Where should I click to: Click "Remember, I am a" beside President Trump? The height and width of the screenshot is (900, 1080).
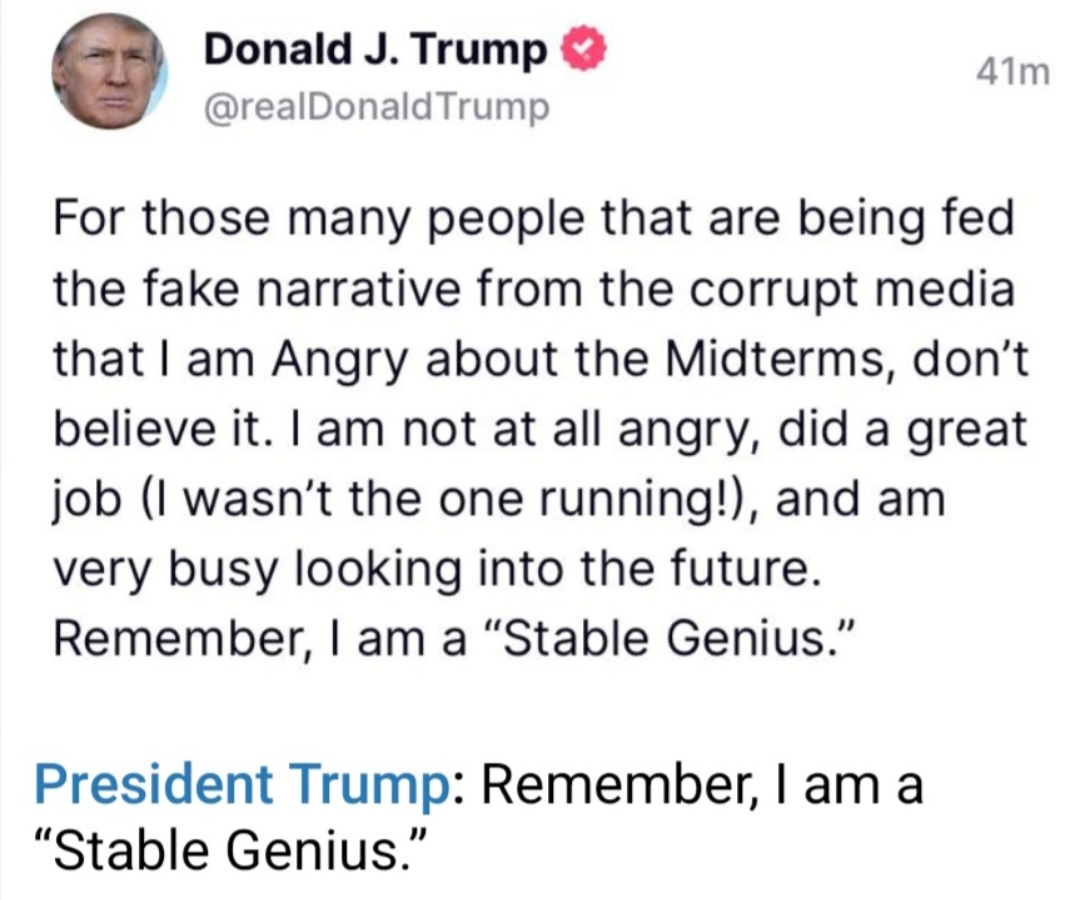click(x=703, y=785)
